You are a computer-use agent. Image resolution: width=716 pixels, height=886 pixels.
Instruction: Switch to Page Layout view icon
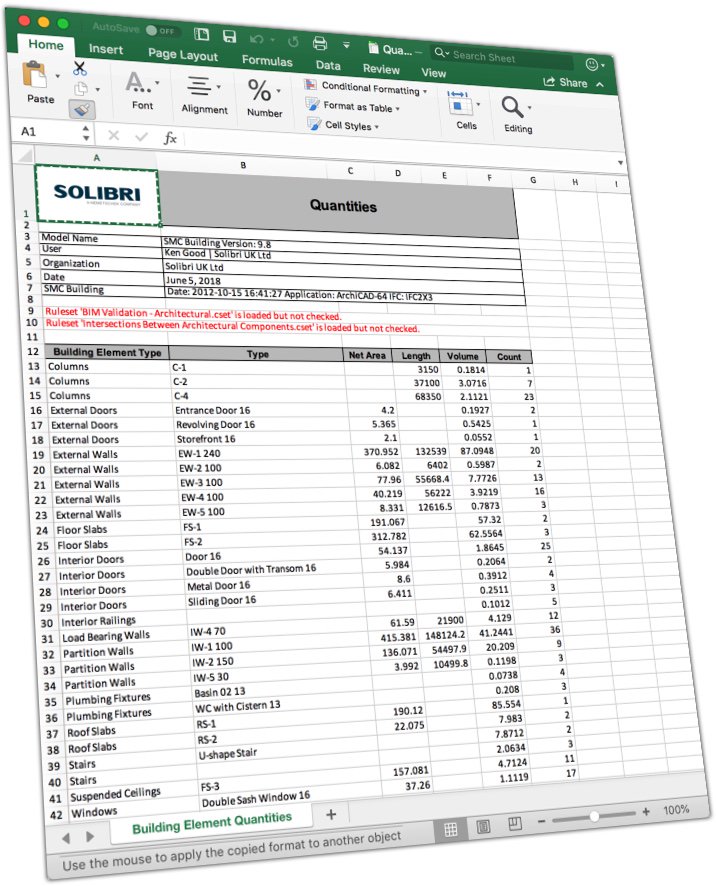pos(483,827)
